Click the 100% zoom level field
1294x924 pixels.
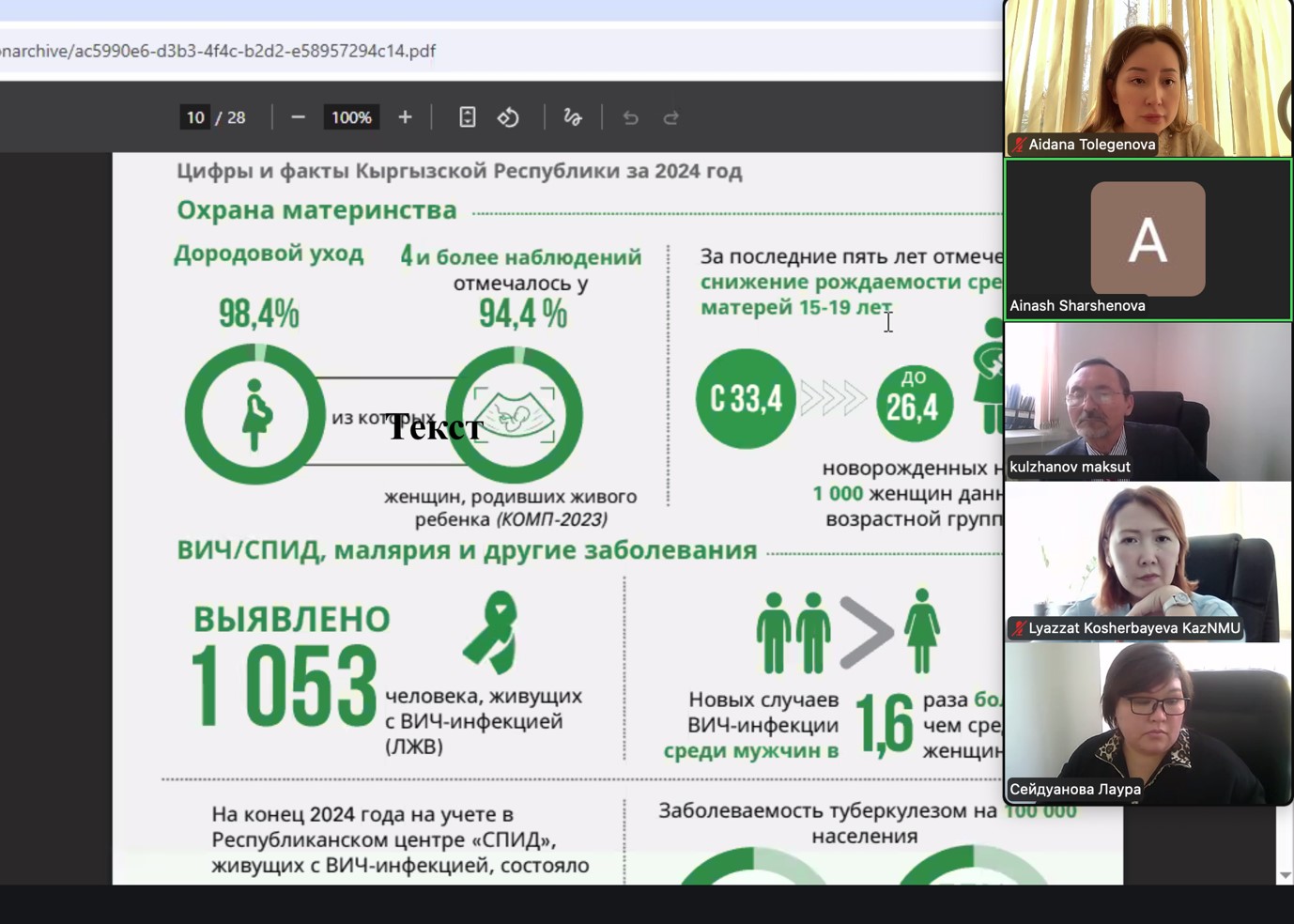(x=351, y=117)
